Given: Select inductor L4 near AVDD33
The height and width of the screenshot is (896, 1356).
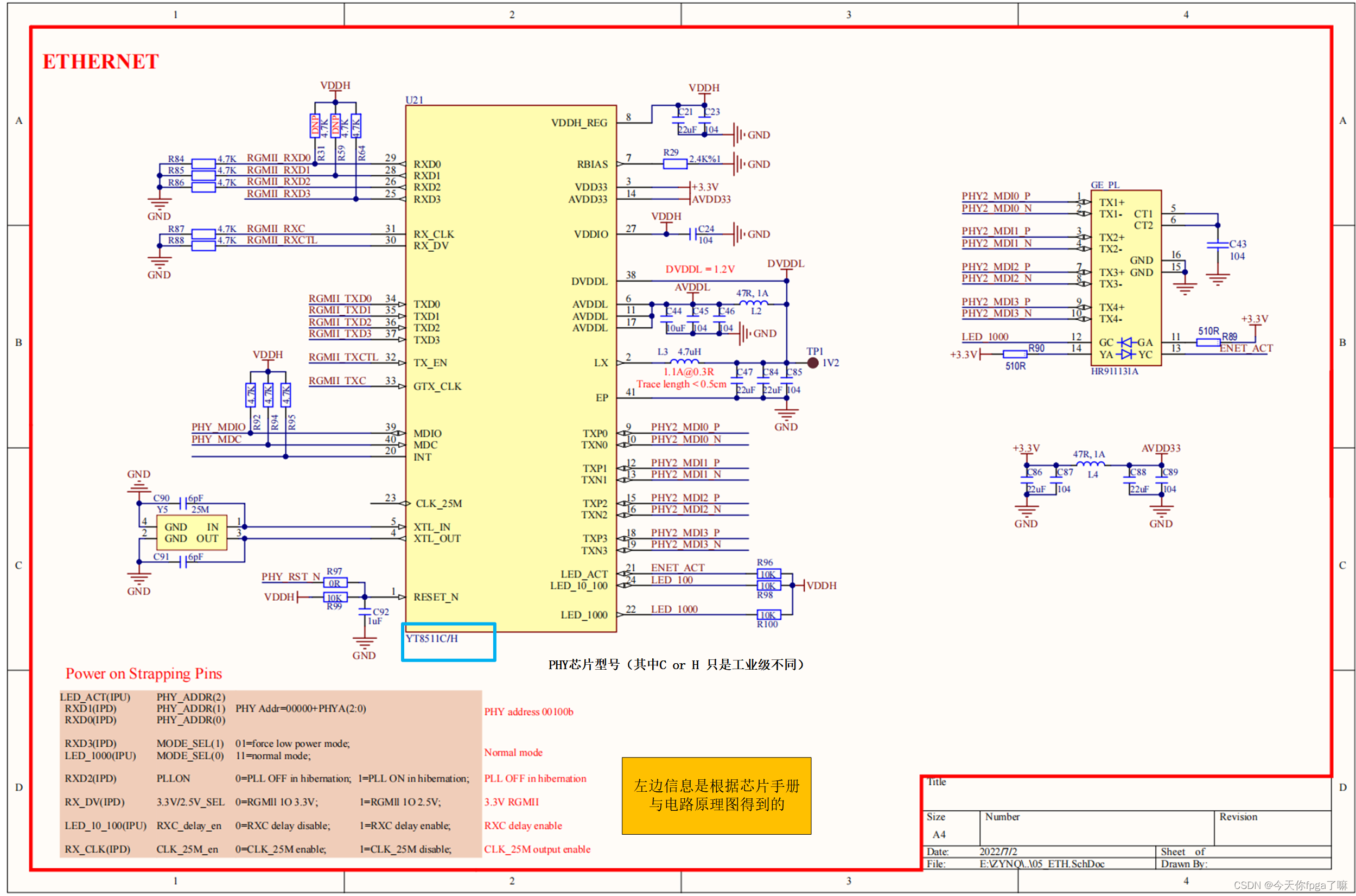Looking at the screenshot, I should click(1091, 464).
